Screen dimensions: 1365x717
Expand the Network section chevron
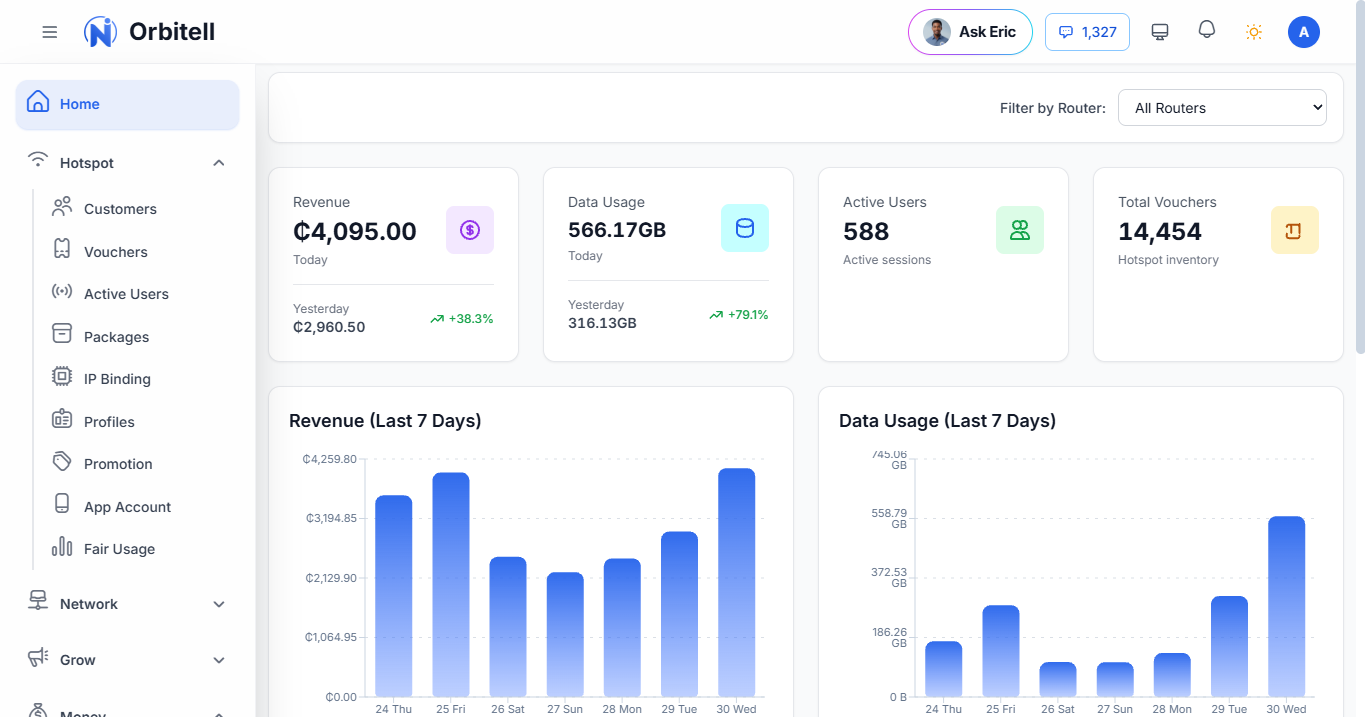(x=219, y=604)
